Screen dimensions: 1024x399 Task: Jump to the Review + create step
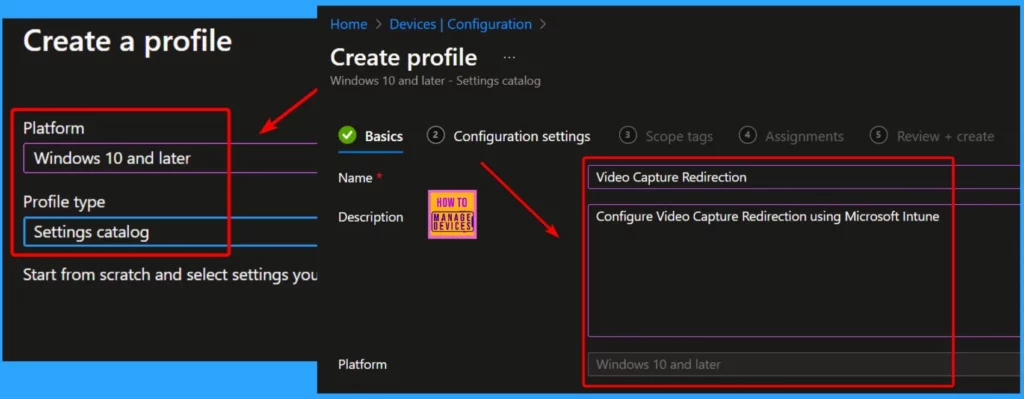(x=932, y=136)
